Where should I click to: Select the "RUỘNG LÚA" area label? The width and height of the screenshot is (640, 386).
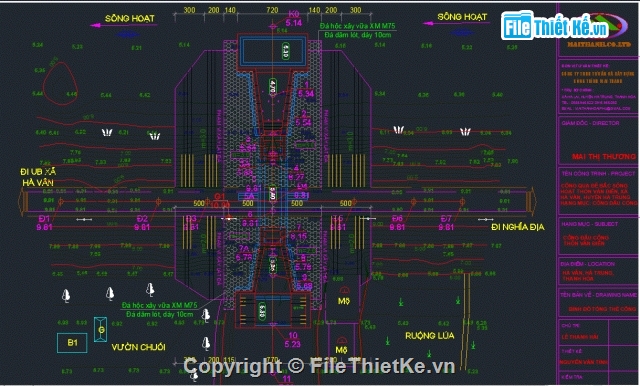pyautogui.click(x=429, y=335)
